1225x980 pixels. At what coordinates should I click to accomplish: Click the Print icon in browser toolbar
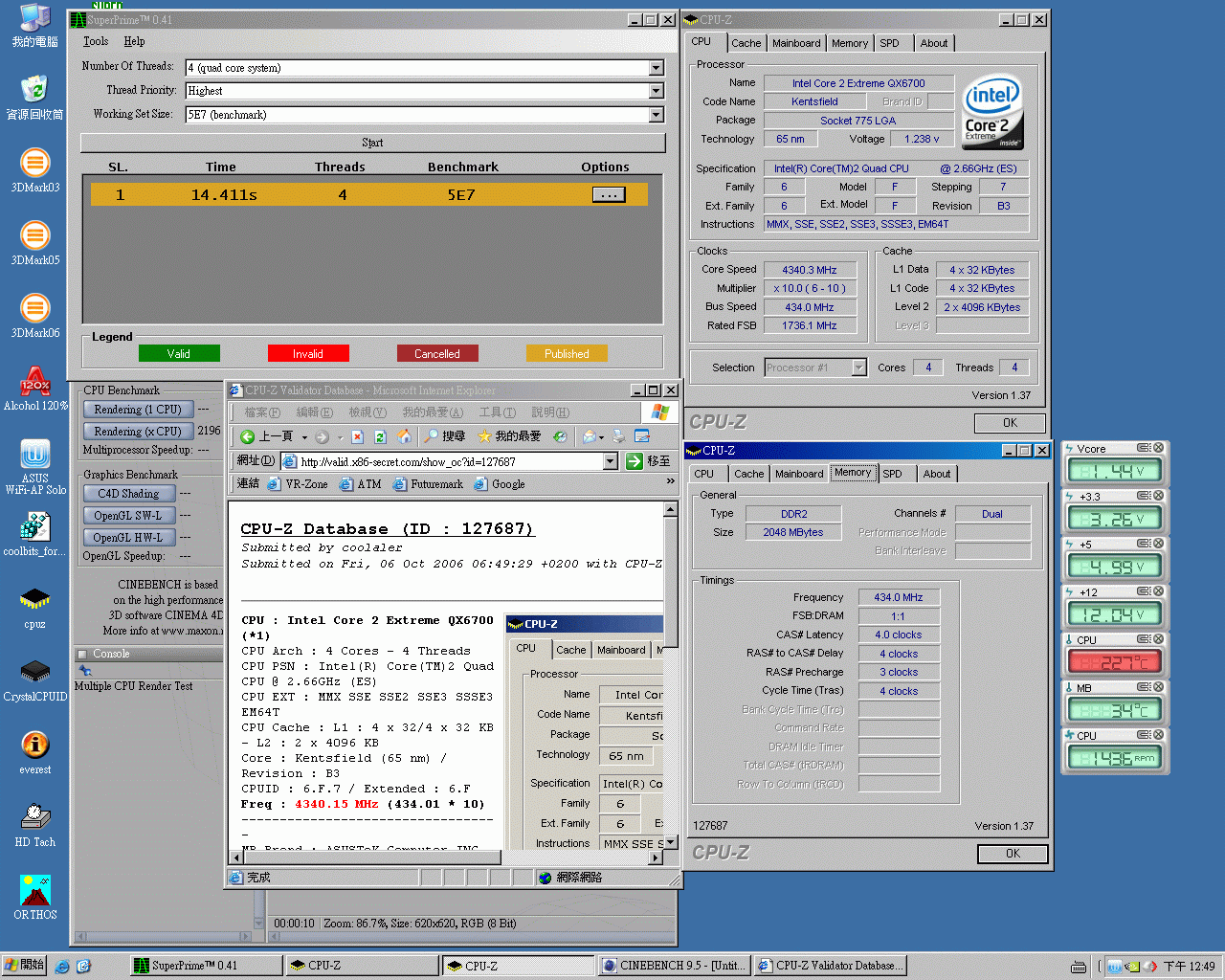618,436
